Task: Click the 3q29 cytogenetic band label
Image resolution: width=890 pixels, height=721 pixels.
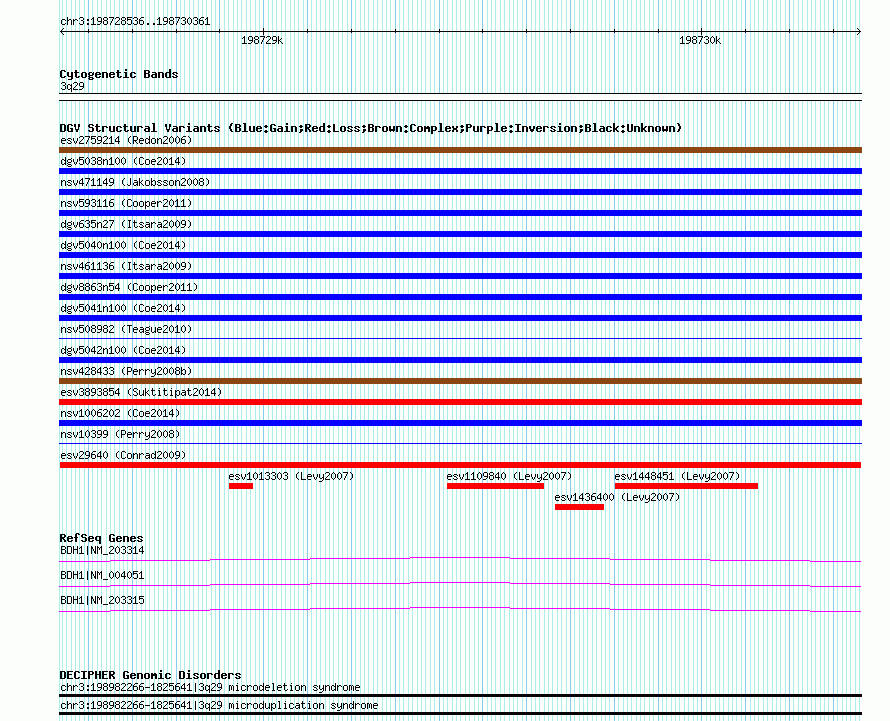Action: point(72,86)
